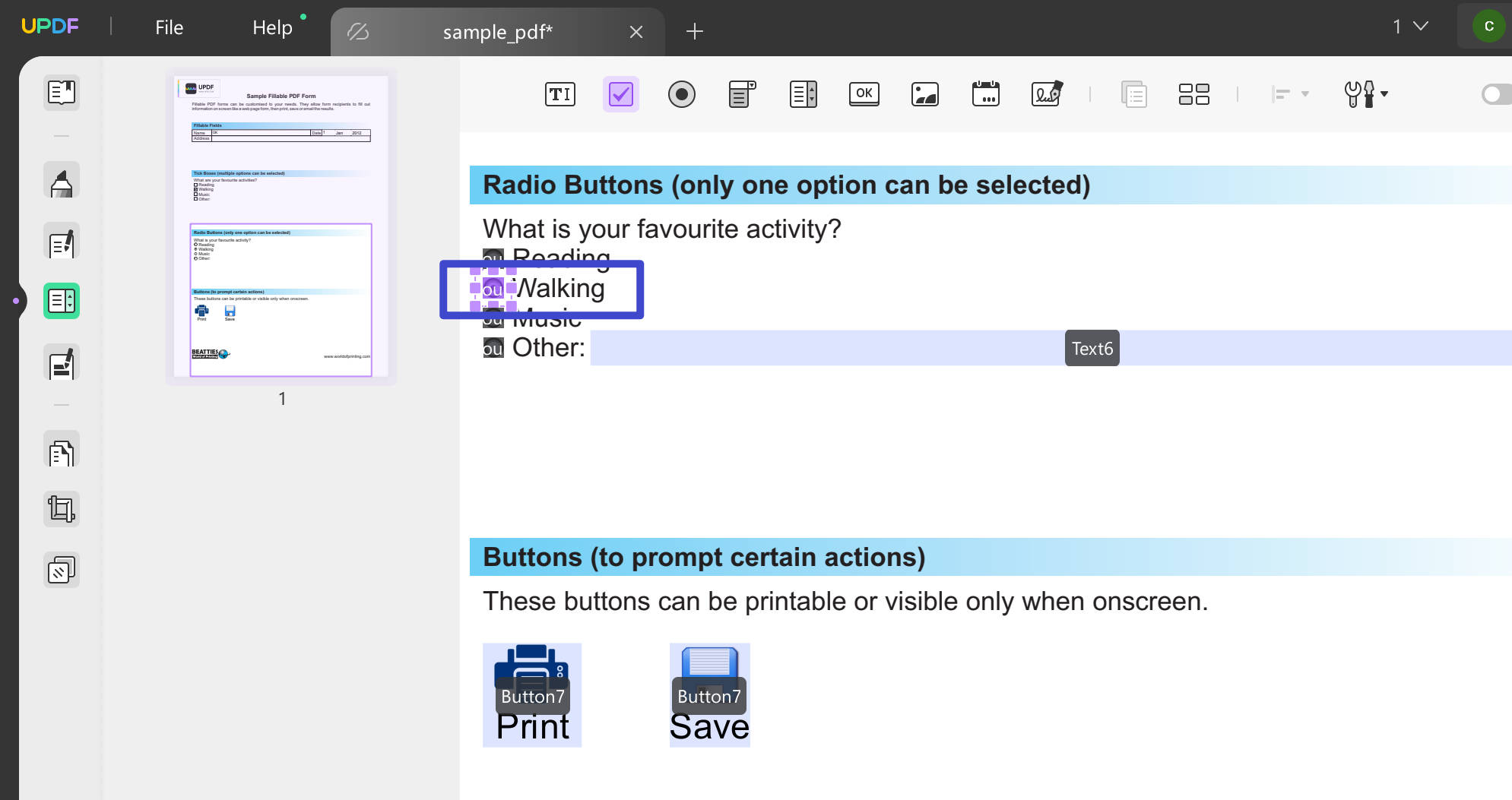
Task: Select the Radio Button field tool
Action: tap(682, 94)
